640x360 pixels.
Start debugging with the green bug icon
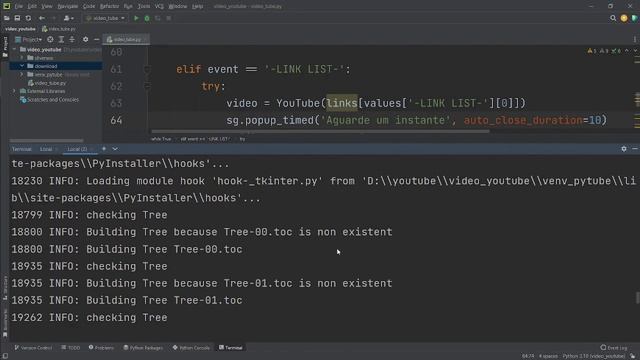point(147,18)
